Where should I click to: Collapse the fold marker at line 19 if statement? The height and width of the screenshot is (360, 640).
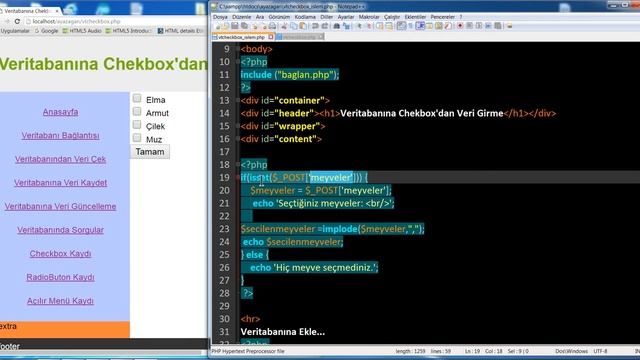click(238, 178)
